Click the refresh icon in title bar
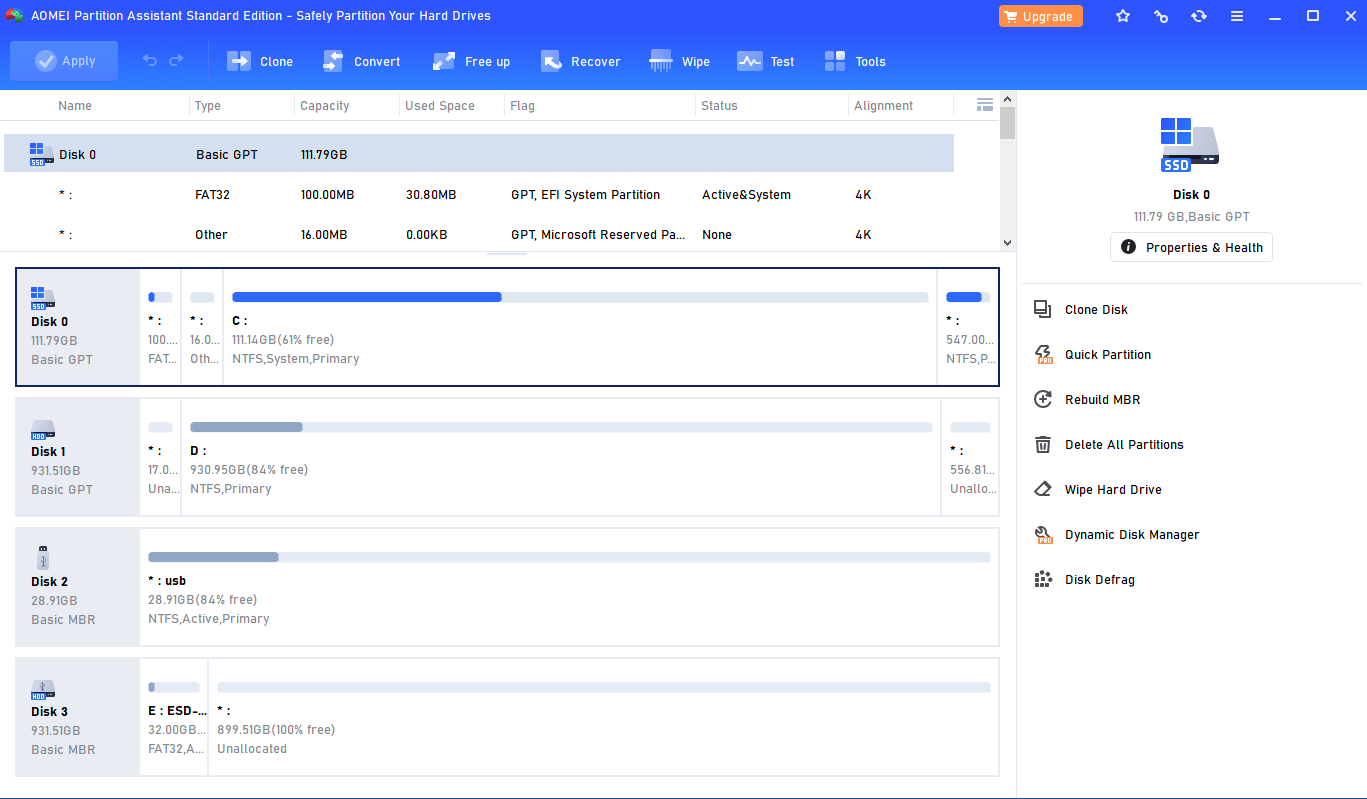 pyautogui.click(x=1198, y=17)
